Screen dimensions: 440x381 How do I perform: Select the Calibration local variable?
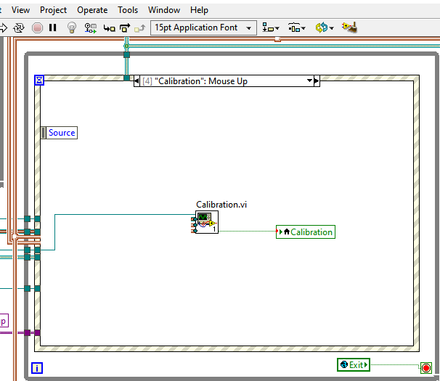pos(306,232)
